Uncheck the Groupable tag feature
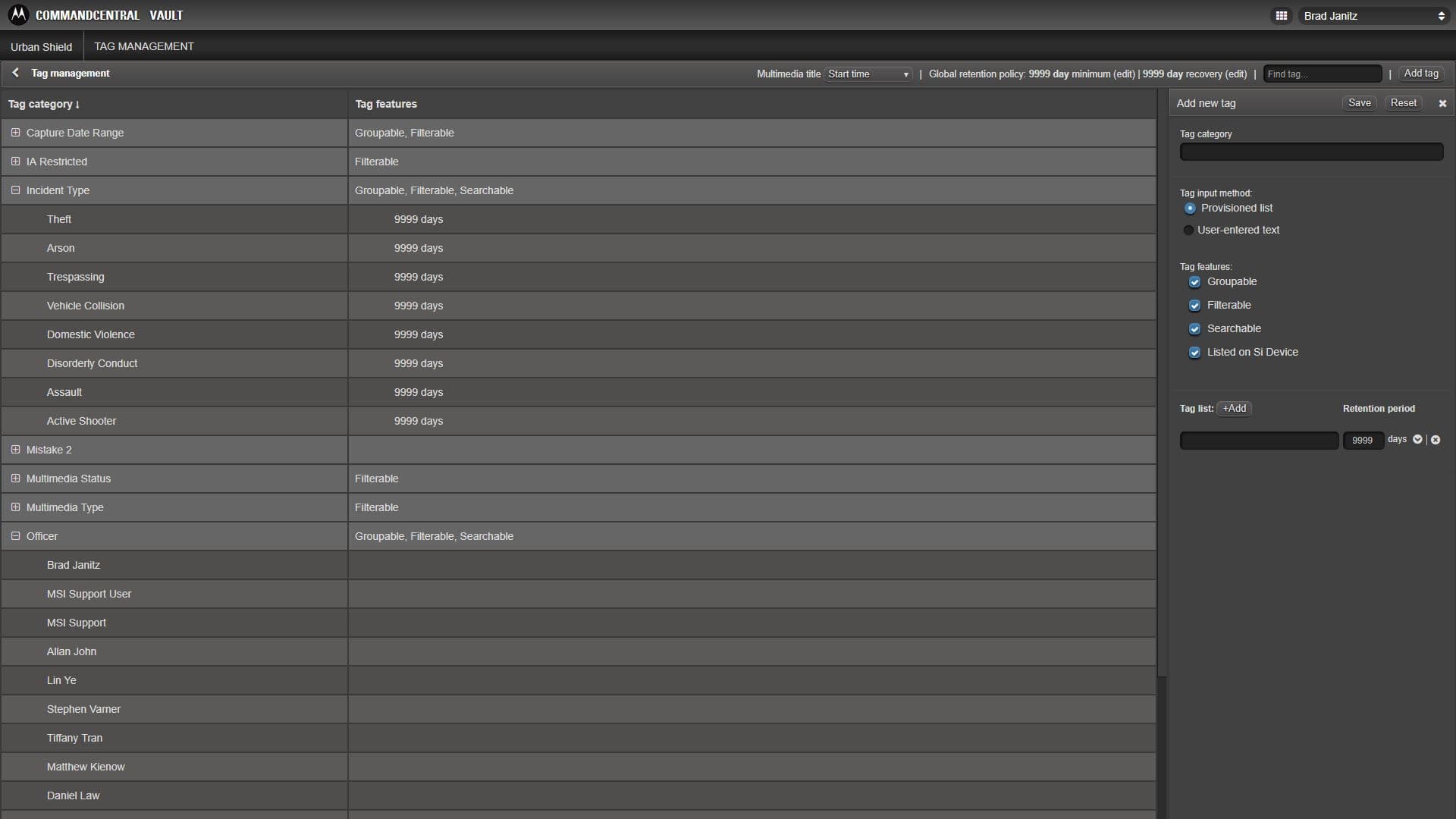The height and width of the screenshot is (819, 1456). (1194, 282)
